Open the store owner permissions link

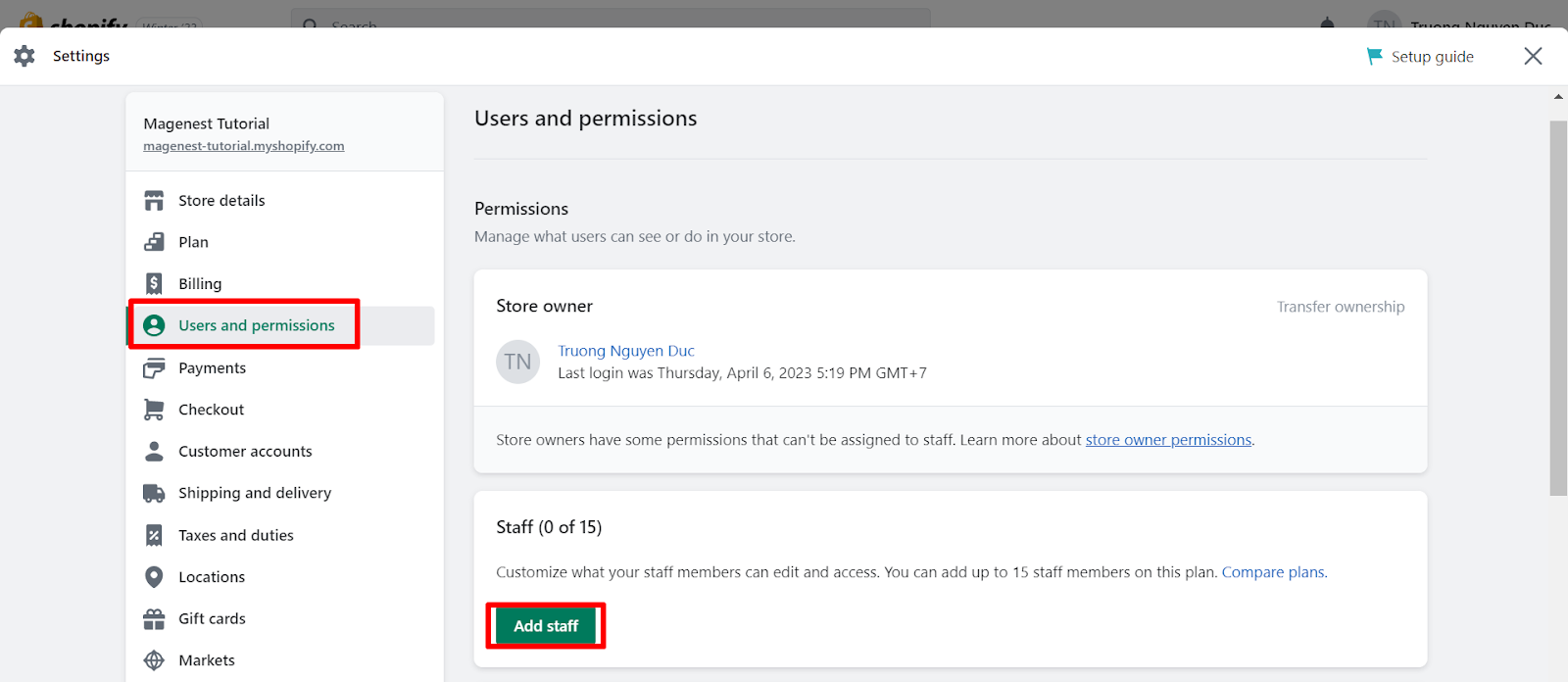click(1168, 440)
